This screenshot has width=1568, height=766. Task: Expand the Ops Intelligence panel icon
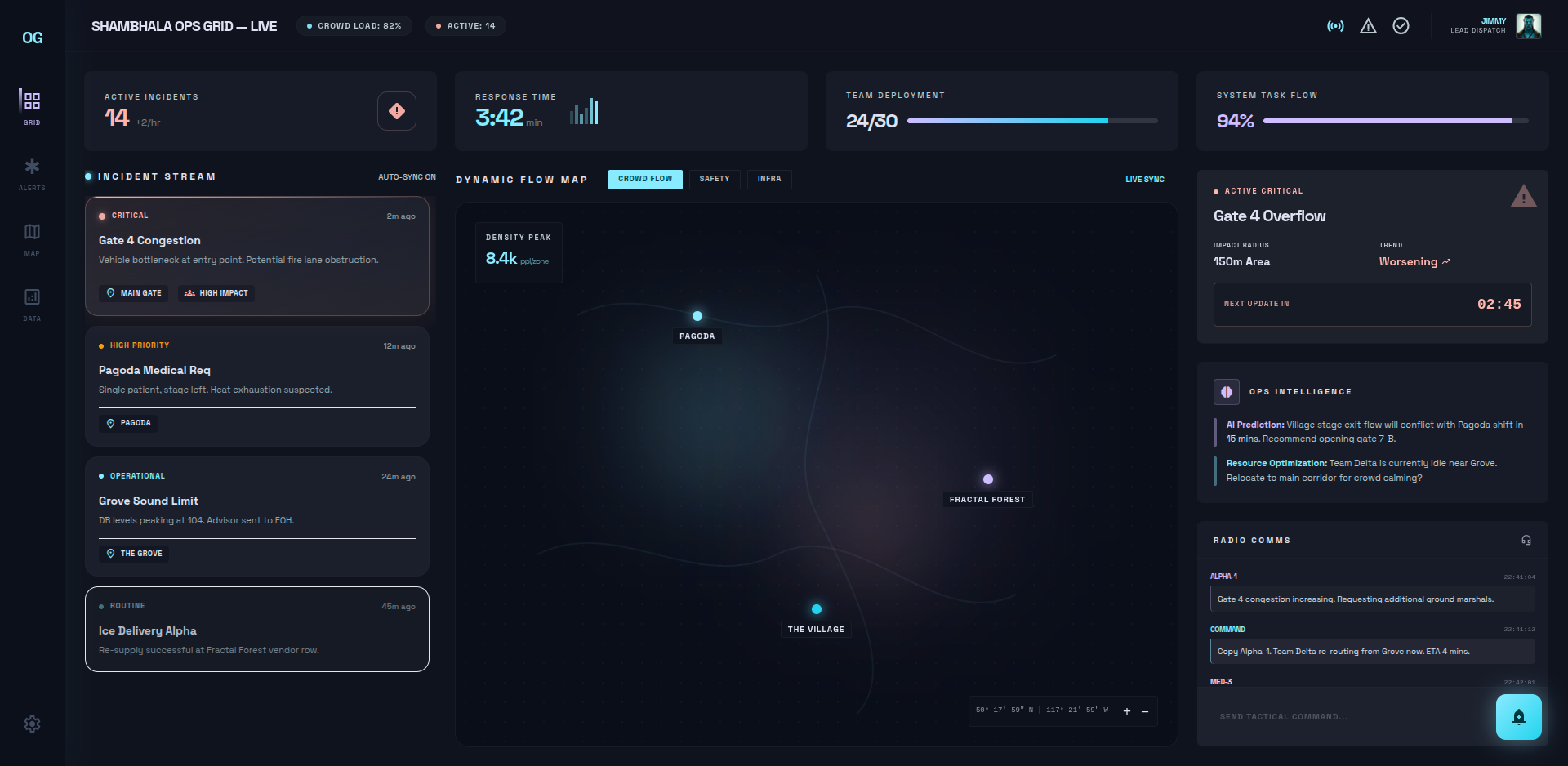[1226, 392]
